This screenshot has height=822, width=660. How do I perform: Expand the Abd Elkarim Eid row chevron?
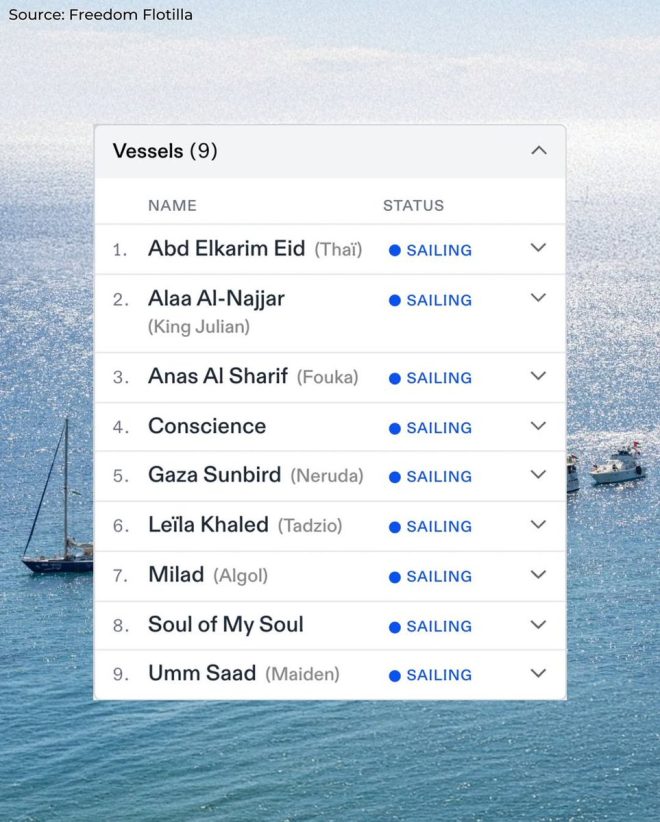click(x=538, y=248)
